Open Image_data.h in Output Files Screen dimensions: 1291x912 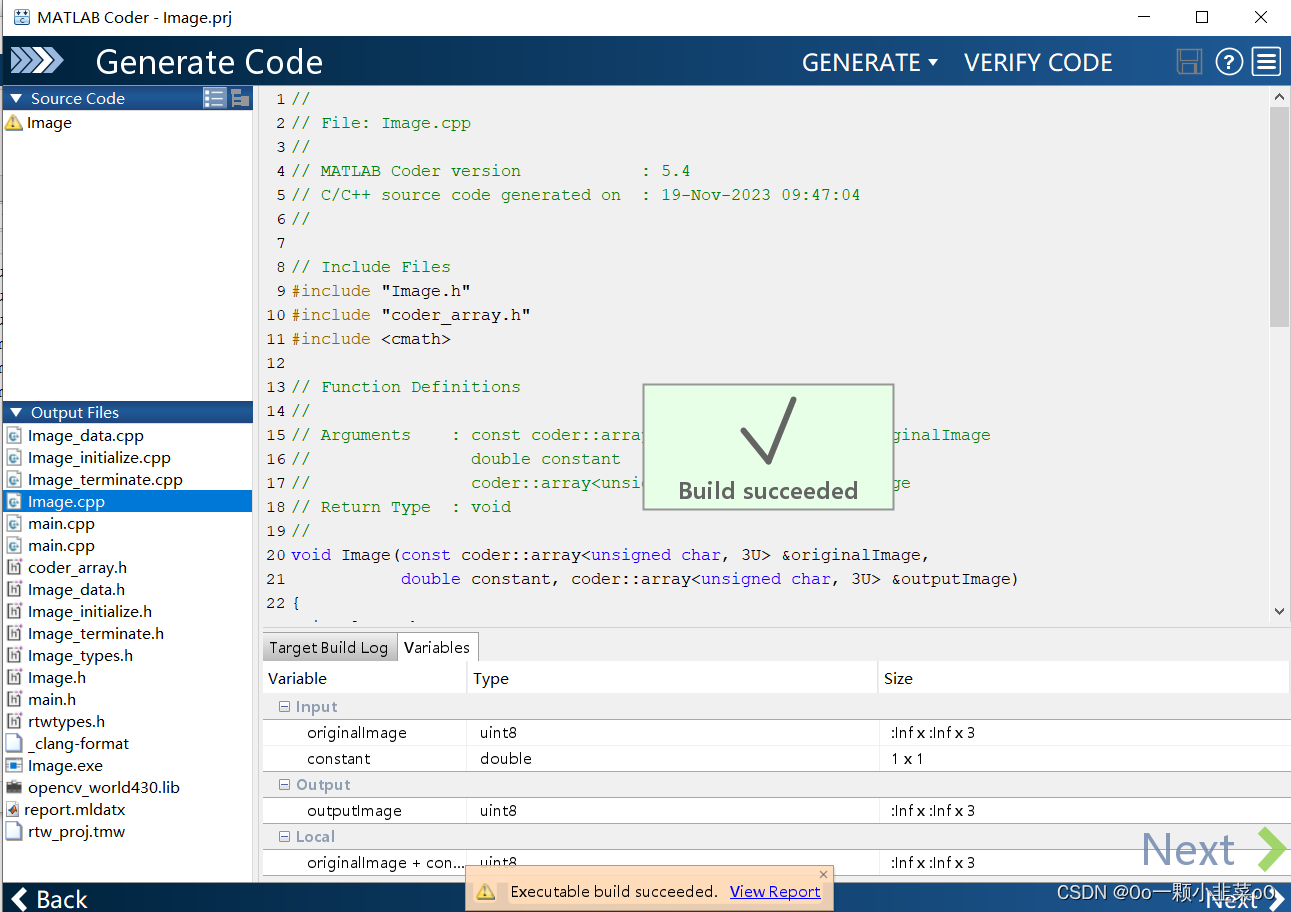pos(76,590)
